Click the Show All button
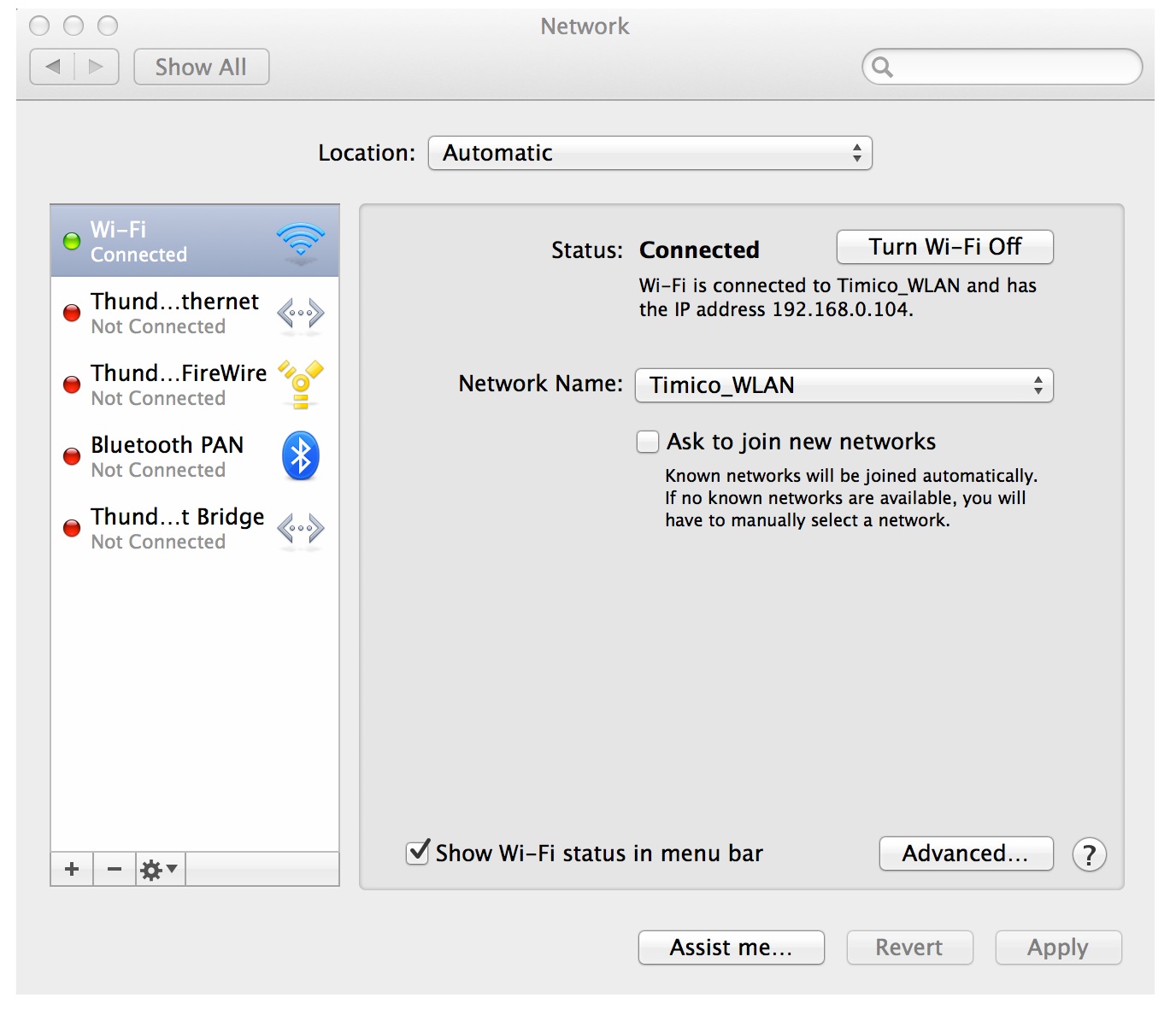The image size is (1176, 1015). coord(201,67)
